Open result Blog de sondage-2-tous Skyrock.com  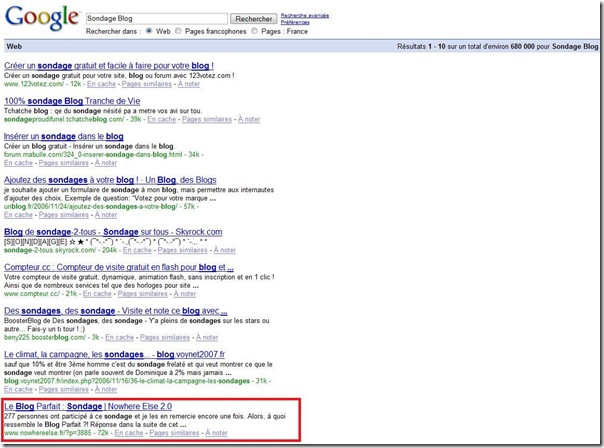coord(113,232)
